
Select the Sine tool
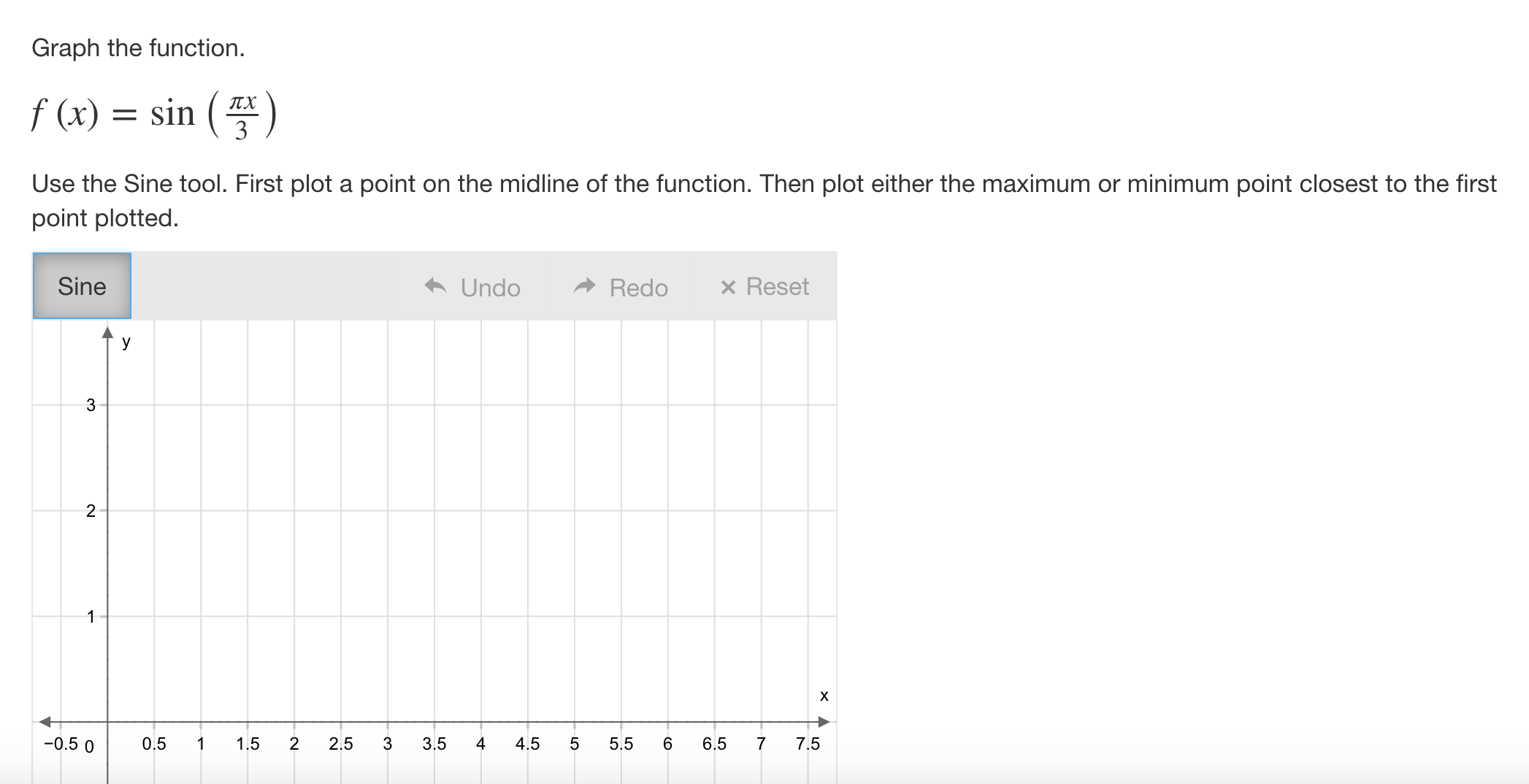coord(81,285)
